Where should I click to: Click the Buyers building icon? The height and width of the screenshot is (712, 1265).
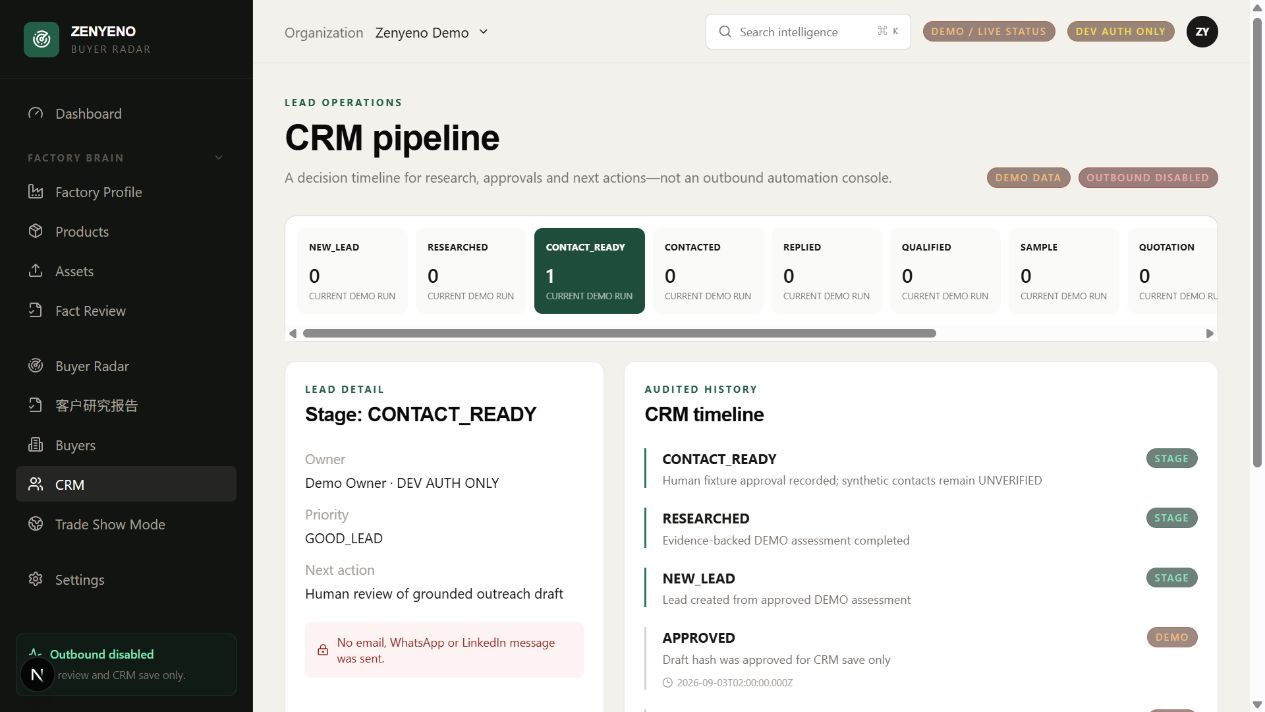(36, 445)
